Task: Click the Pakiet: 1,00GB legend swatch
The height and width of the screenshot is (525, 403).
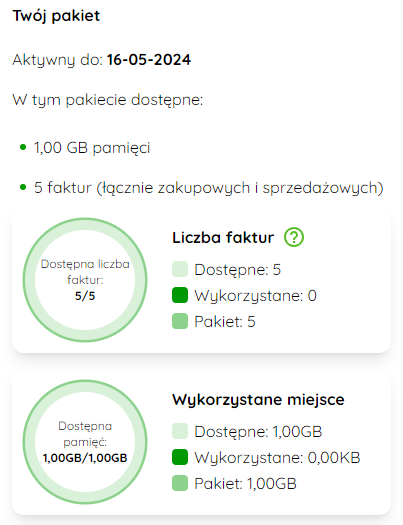Action: click(180, 483)
